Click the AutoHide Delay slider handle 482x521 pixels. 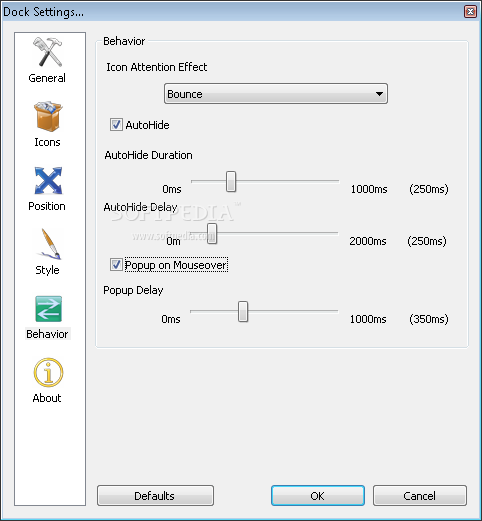[212, 233]
